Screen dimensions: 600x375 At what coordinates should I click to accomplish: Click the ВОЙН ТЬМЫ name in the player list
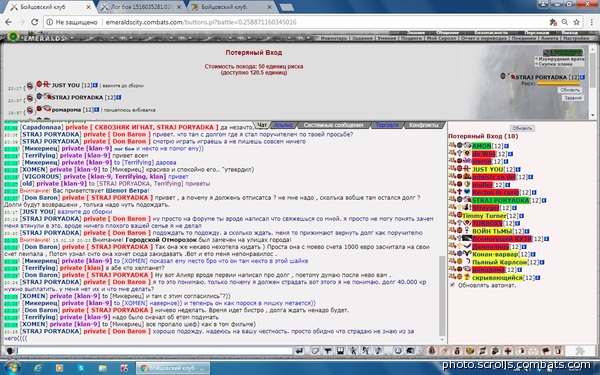(x=492, y=232)
